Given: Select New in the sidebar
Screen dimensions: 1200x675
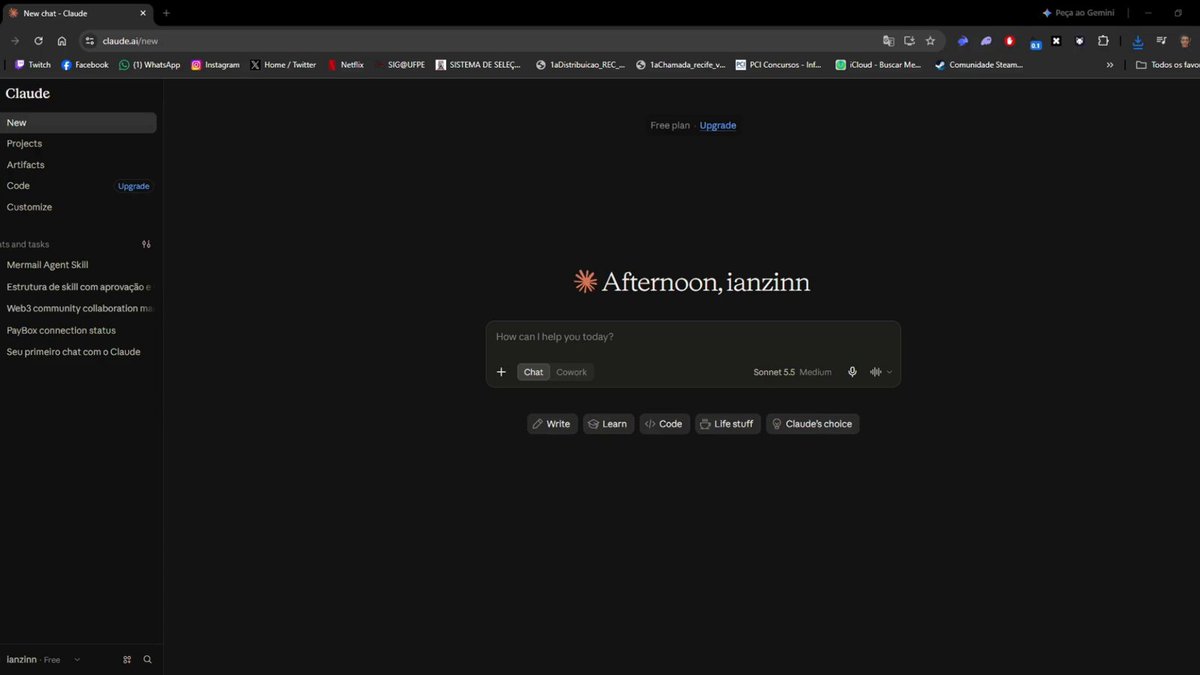Looking at the screenshot, I should [x=79, y=123].
